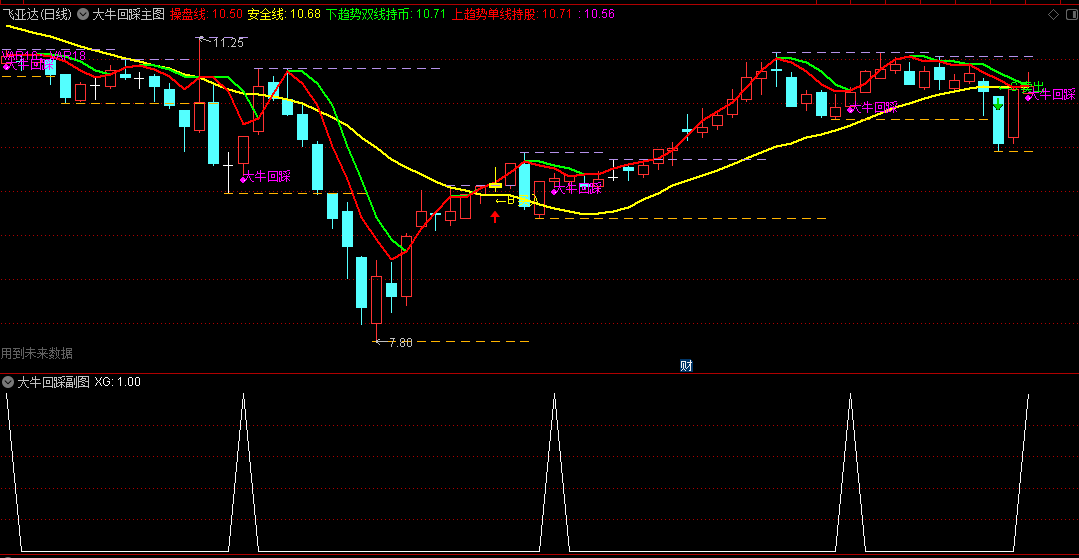
Task: Click the magenta 10.56 value in header
Action: pos(598,14)
